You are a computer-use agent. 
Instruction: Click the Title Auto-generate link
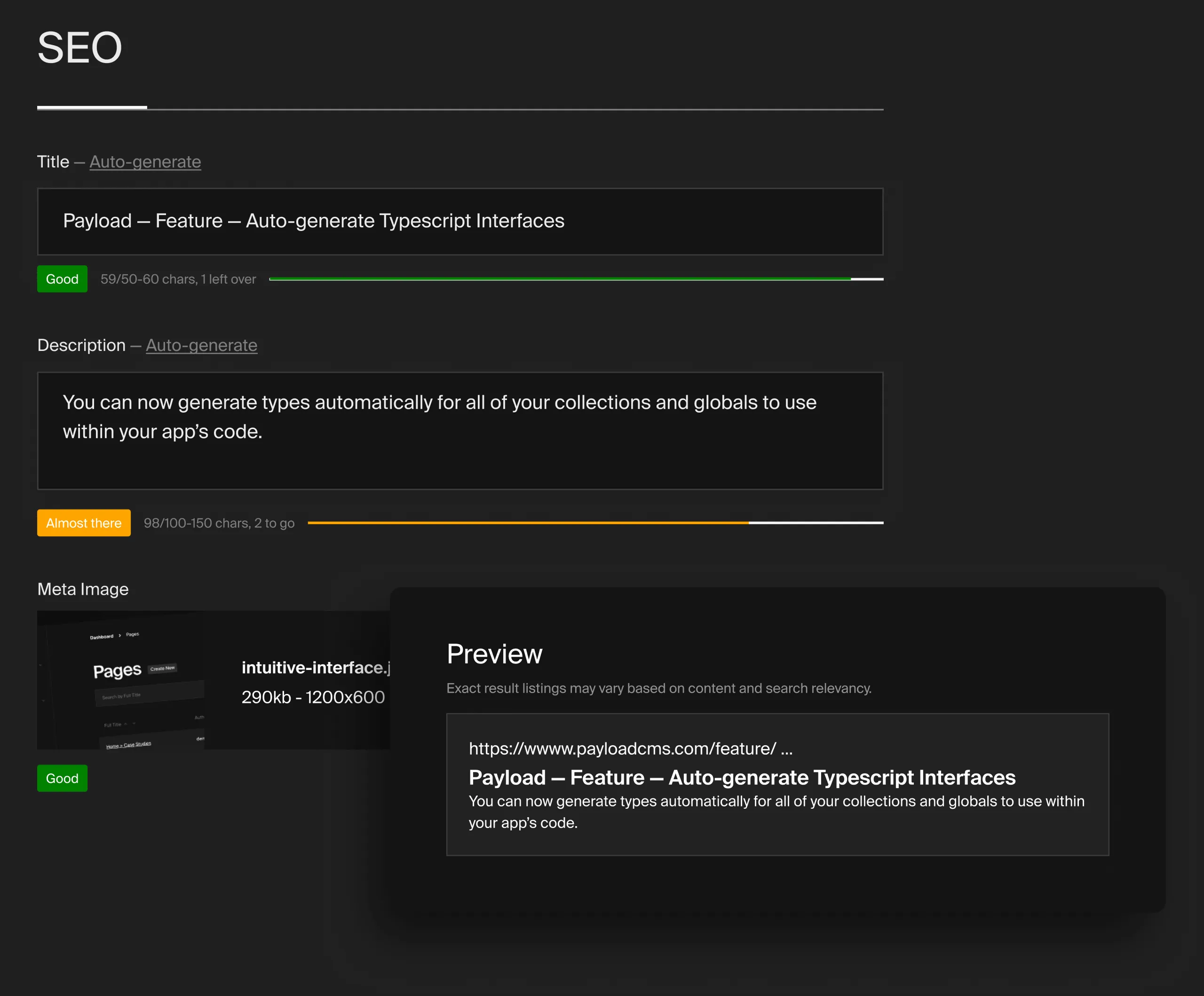[145, 162]
